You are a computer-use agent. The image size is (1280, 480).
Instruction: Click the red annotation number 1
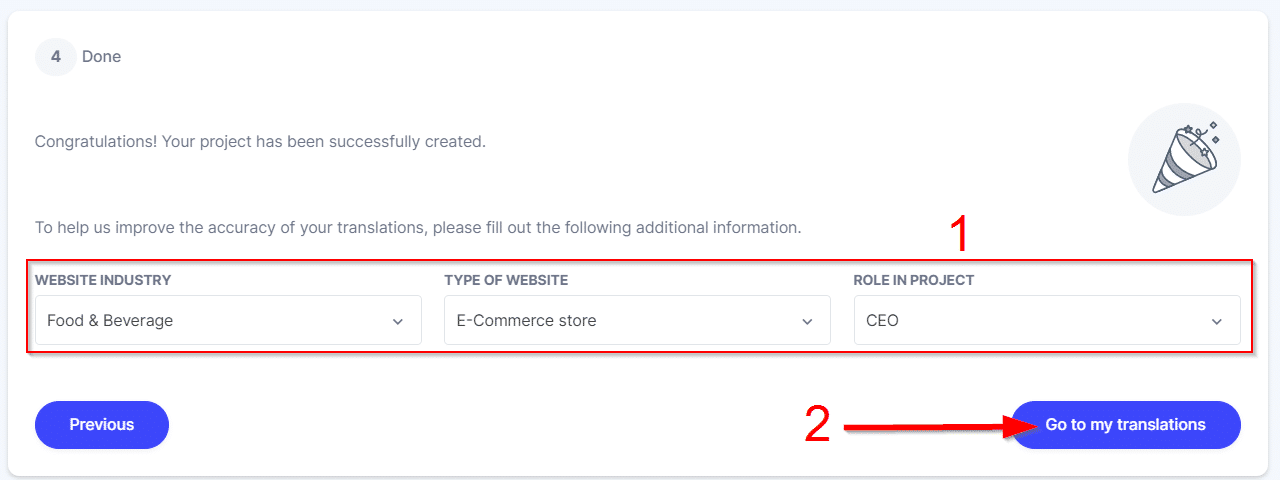point(959,235)
